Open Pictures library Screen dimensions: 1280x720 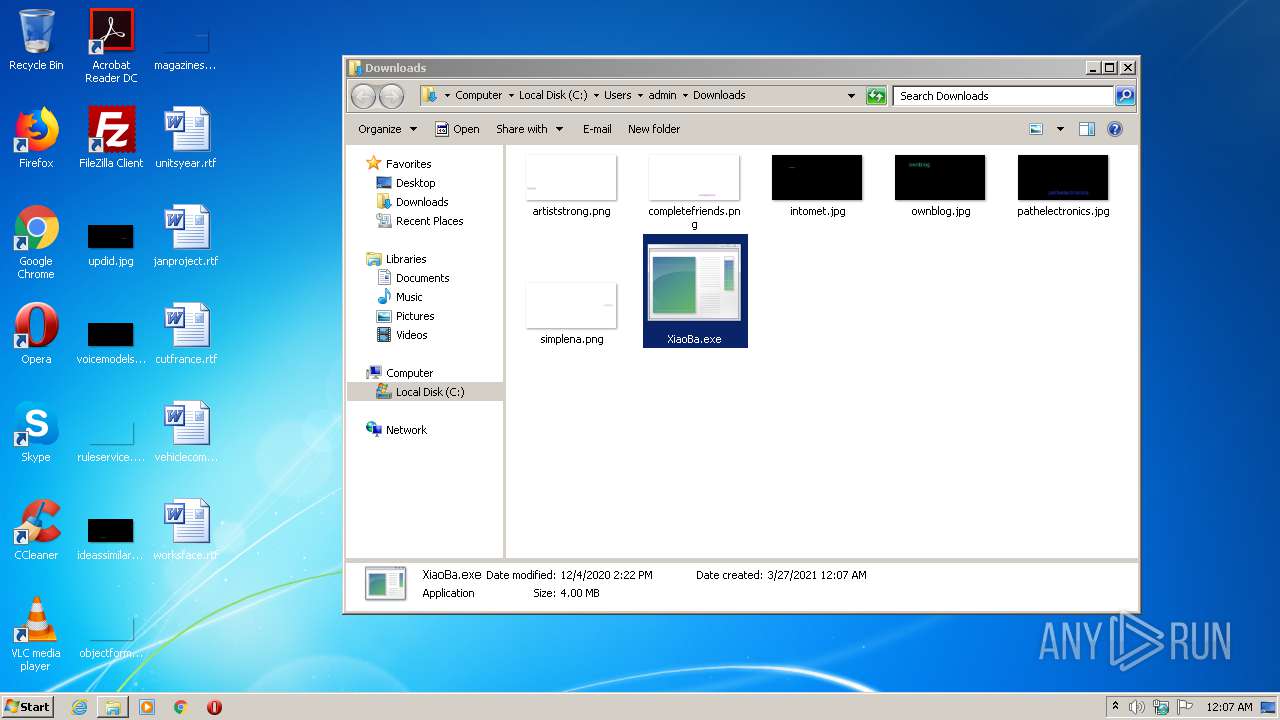[x=405, y=316]
